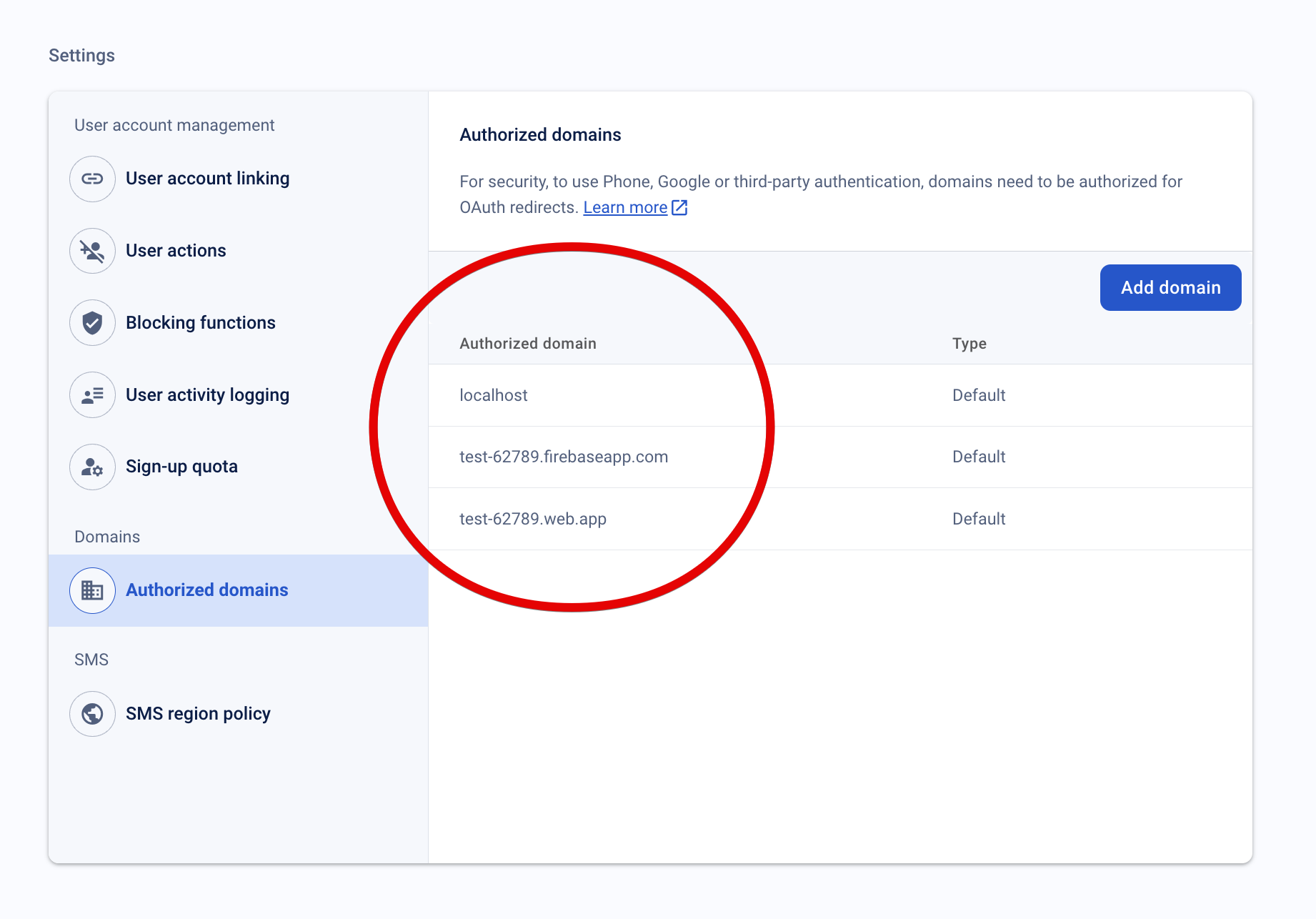Image resolution: width=1316 pixels, height=919 pixels.
Task: Click the Authorized domains building icon
Action: [x=92, y=590]
